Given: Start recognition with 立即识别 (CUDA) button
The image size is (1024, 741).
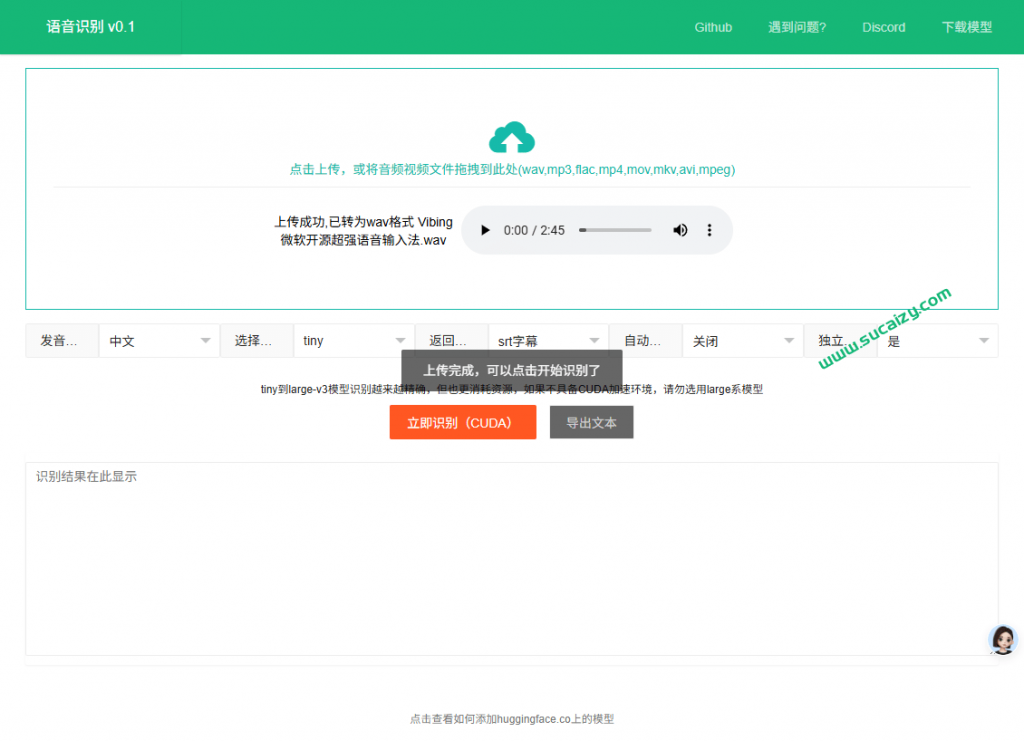Looking at the screenshot, I should click(462, 423).
